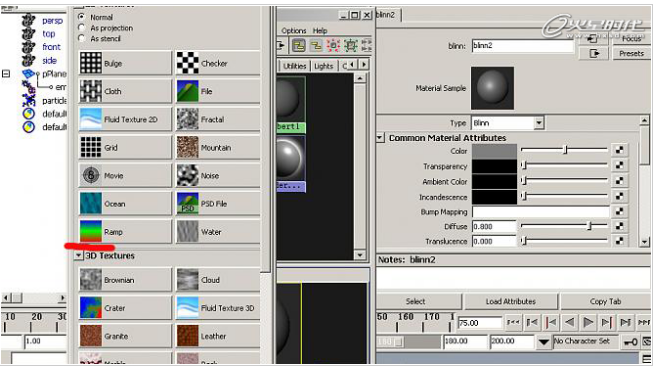
Task: Open the Incandescence color swatch
Action: click(495, 197)
